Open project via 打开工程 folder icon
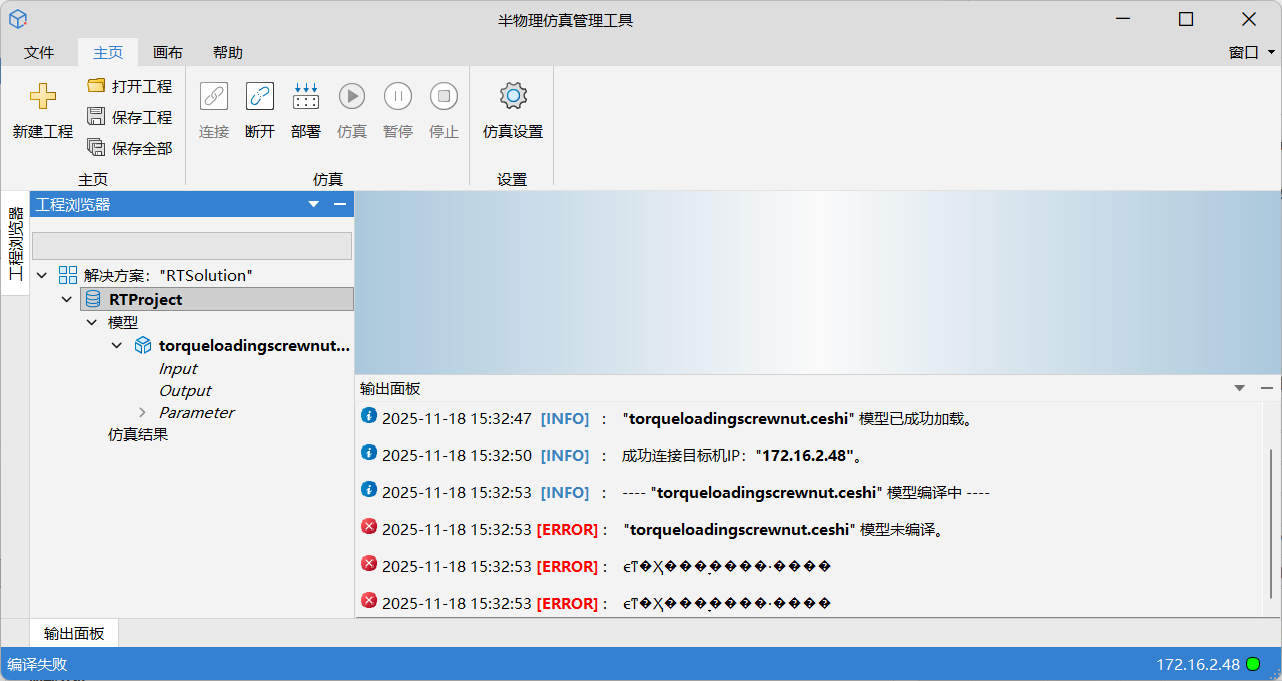This screenshot has height=681, width=1282. point(96,85)
